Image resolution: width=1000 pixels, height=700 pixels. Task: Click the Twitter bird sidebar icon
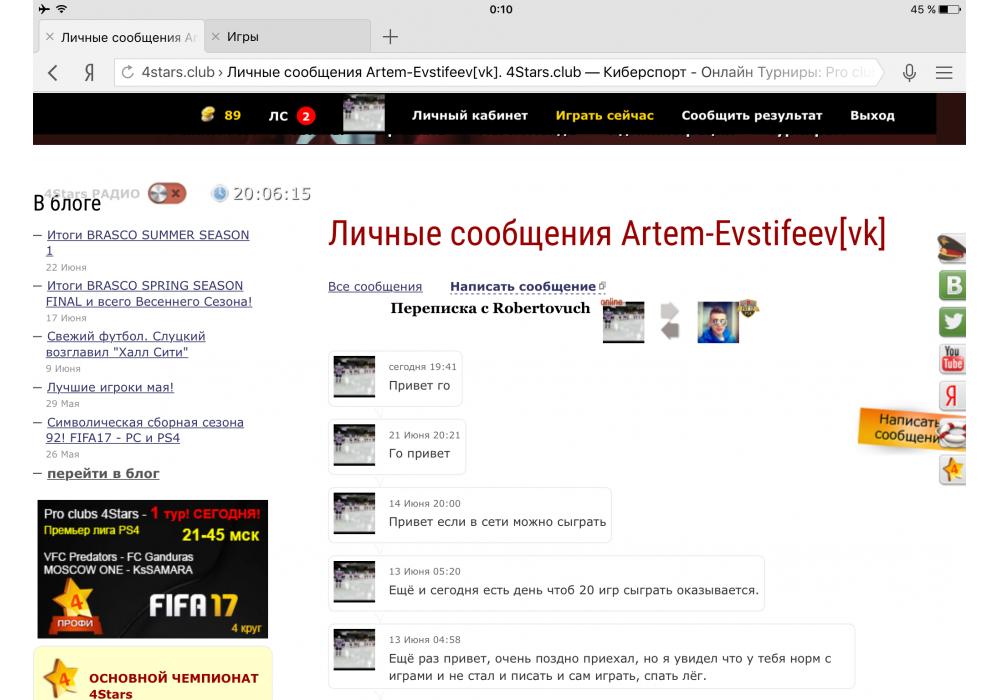(953, 321)
